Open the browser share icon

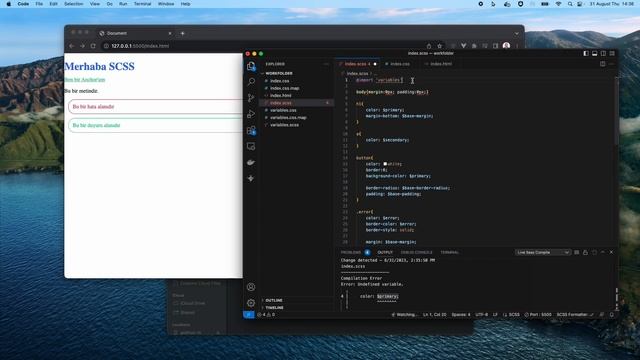click(x=429, y=46)
